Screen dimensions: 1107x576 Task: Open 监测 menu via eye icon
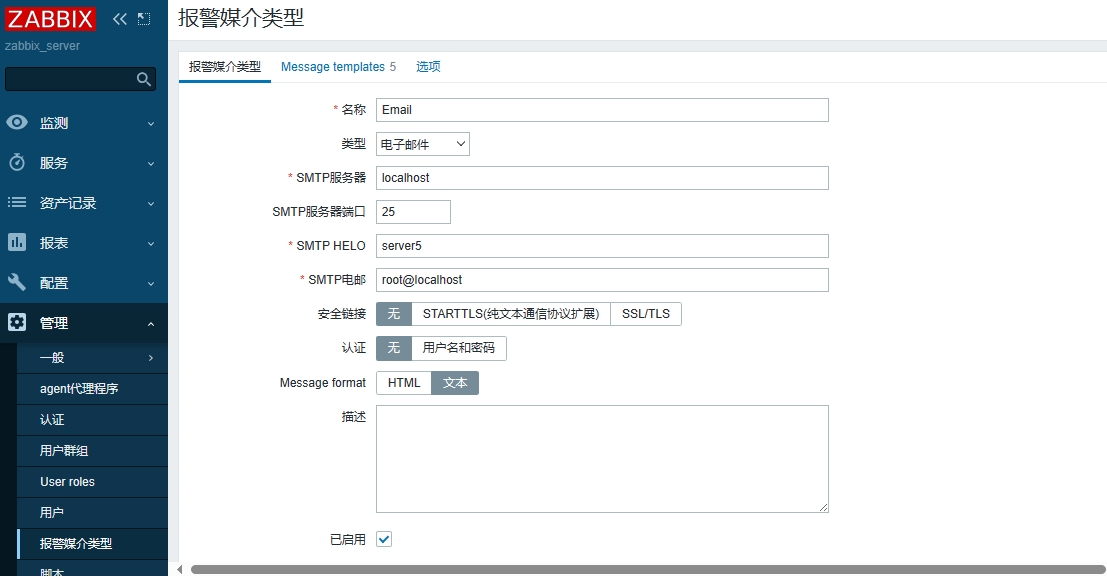pos(17,123)
